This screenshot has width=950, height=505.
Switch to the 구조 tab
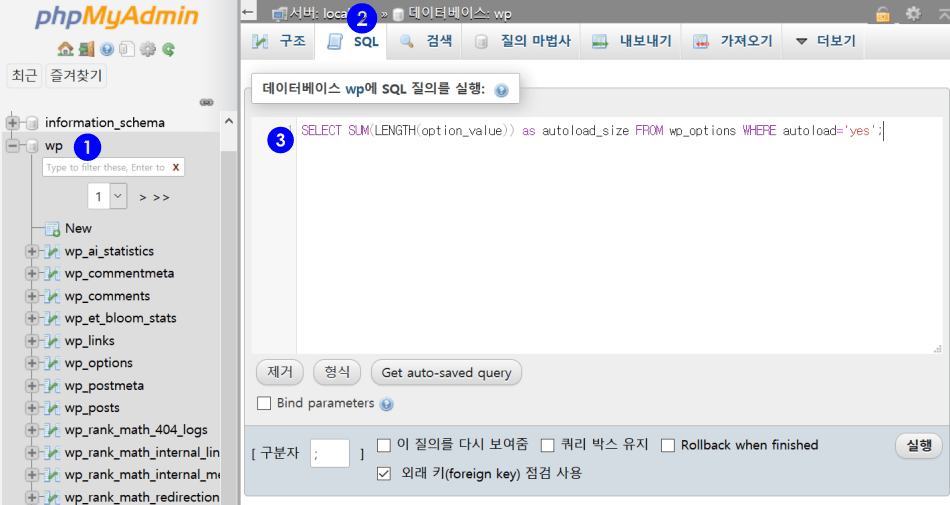coord(279,41)
